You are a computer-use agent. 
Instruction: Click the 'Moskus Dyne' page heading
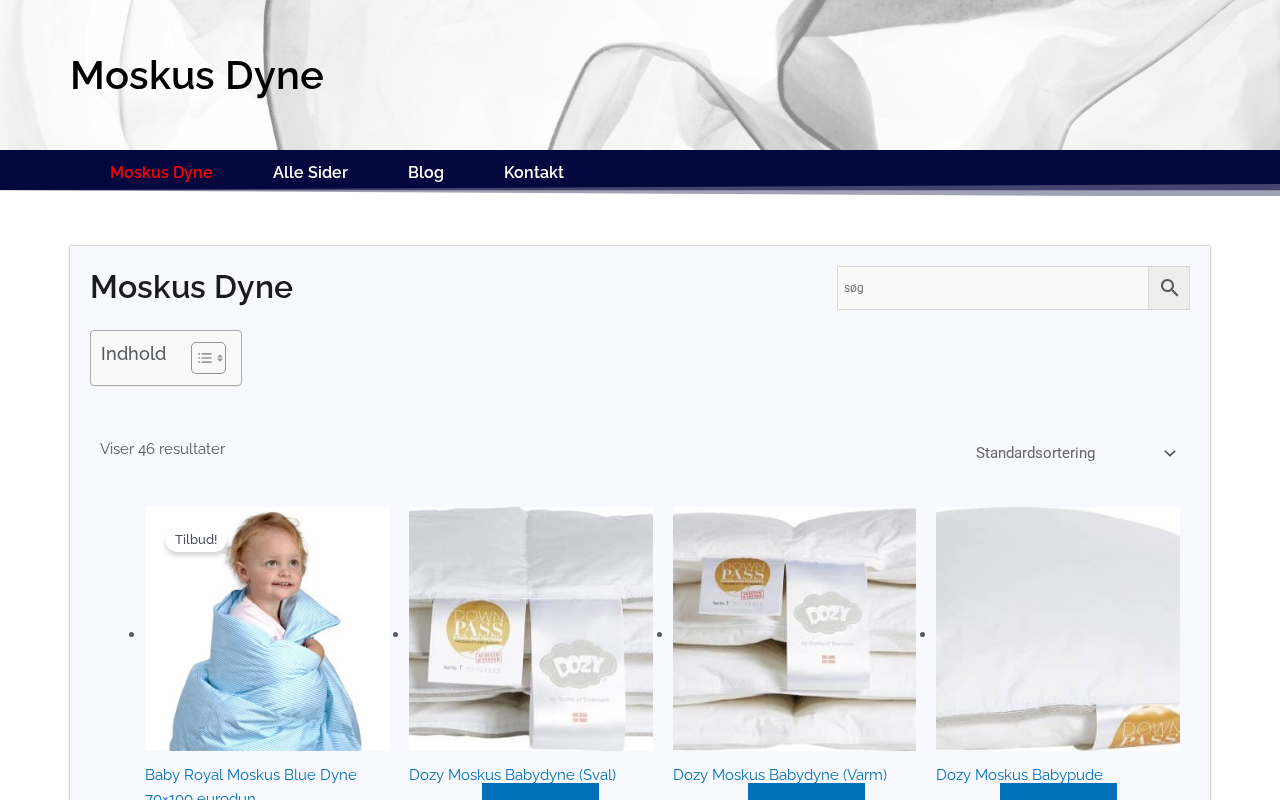[x=191, y=287]
